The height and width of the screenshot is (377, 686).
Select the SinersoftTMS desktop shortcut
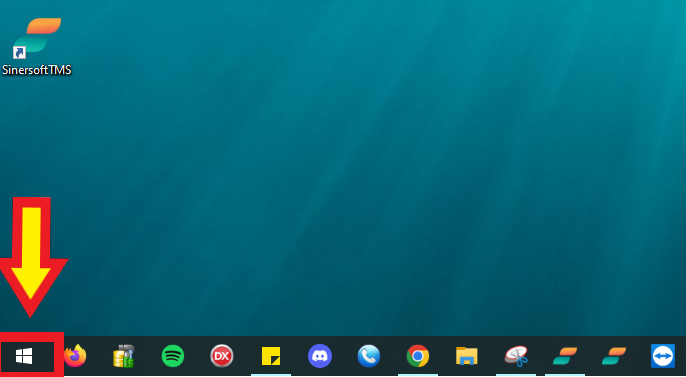pos(37,46)
